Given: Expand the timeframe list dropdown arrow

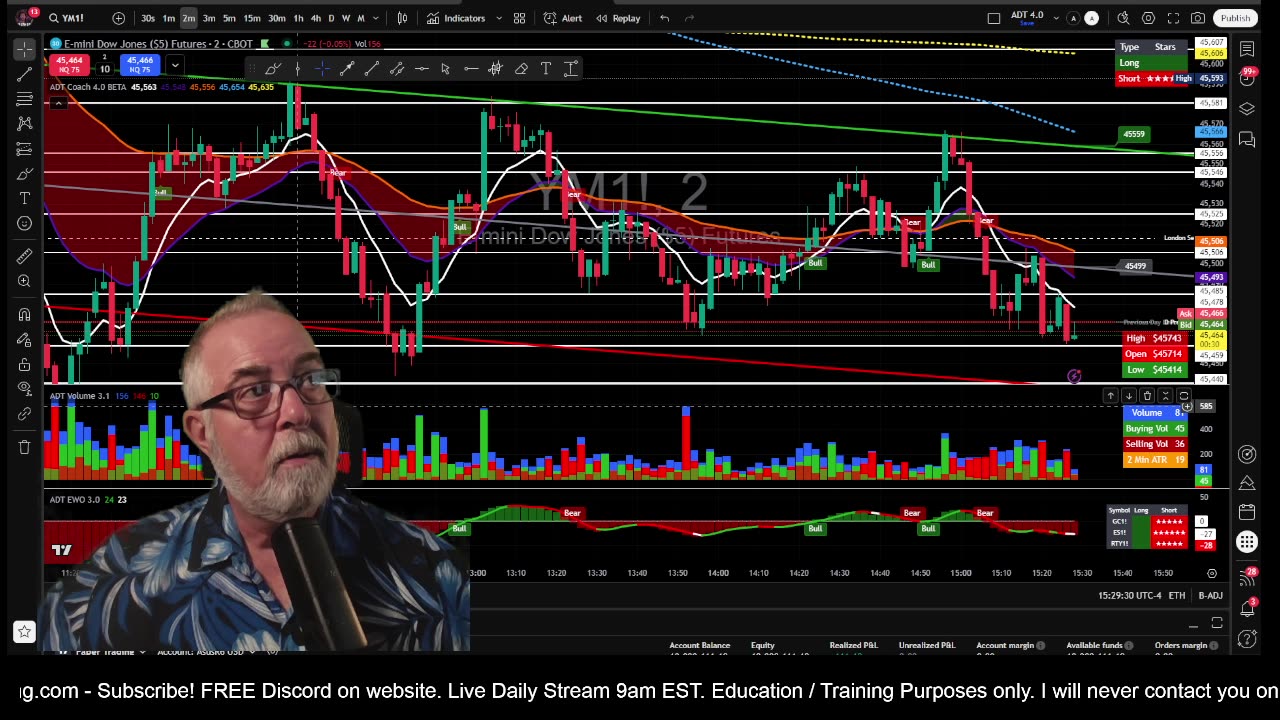Looking at the screenshot, I should [x=375, y=18].
